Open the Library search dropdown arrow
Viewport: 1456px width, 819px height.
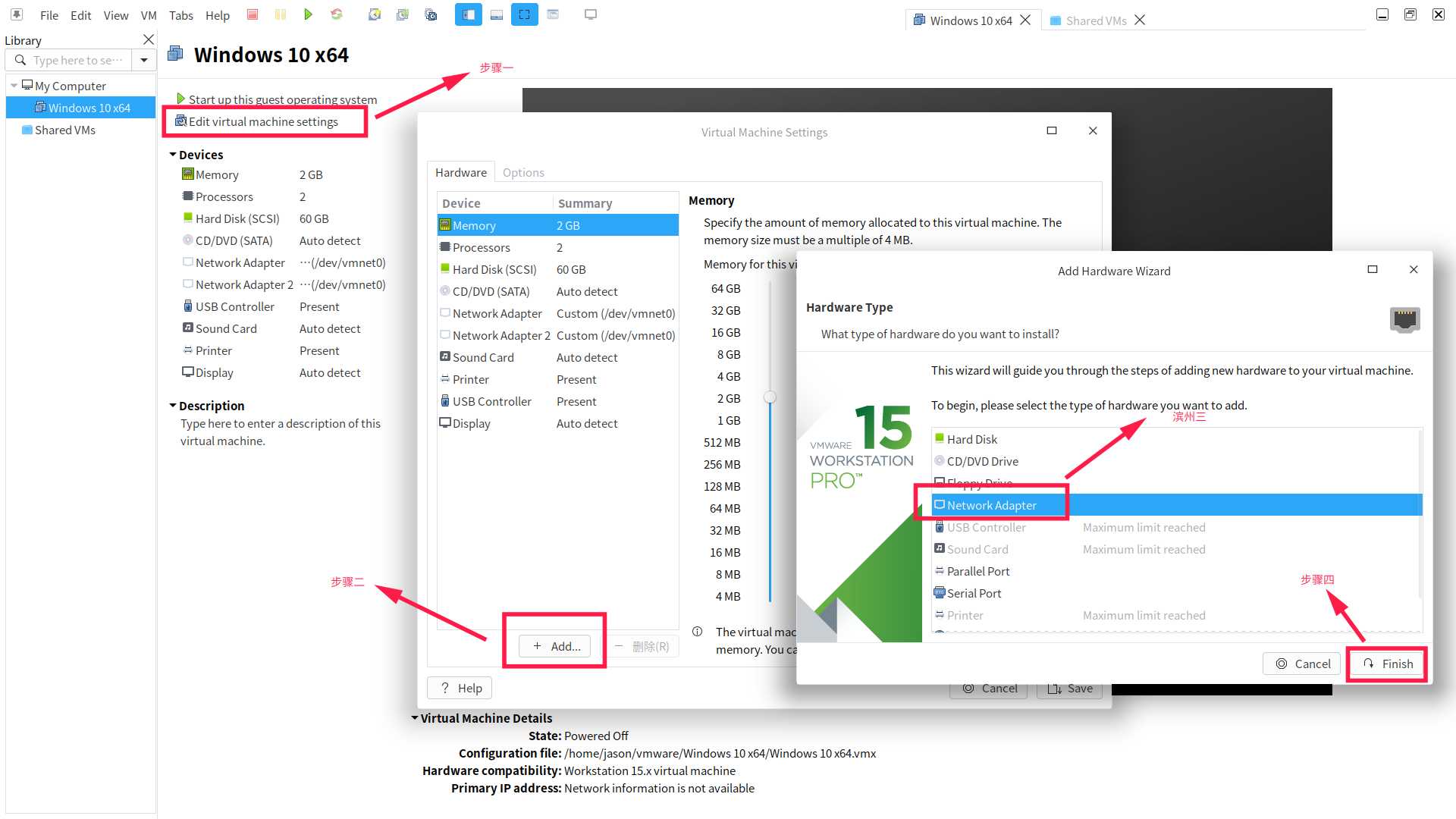(143, 60)
